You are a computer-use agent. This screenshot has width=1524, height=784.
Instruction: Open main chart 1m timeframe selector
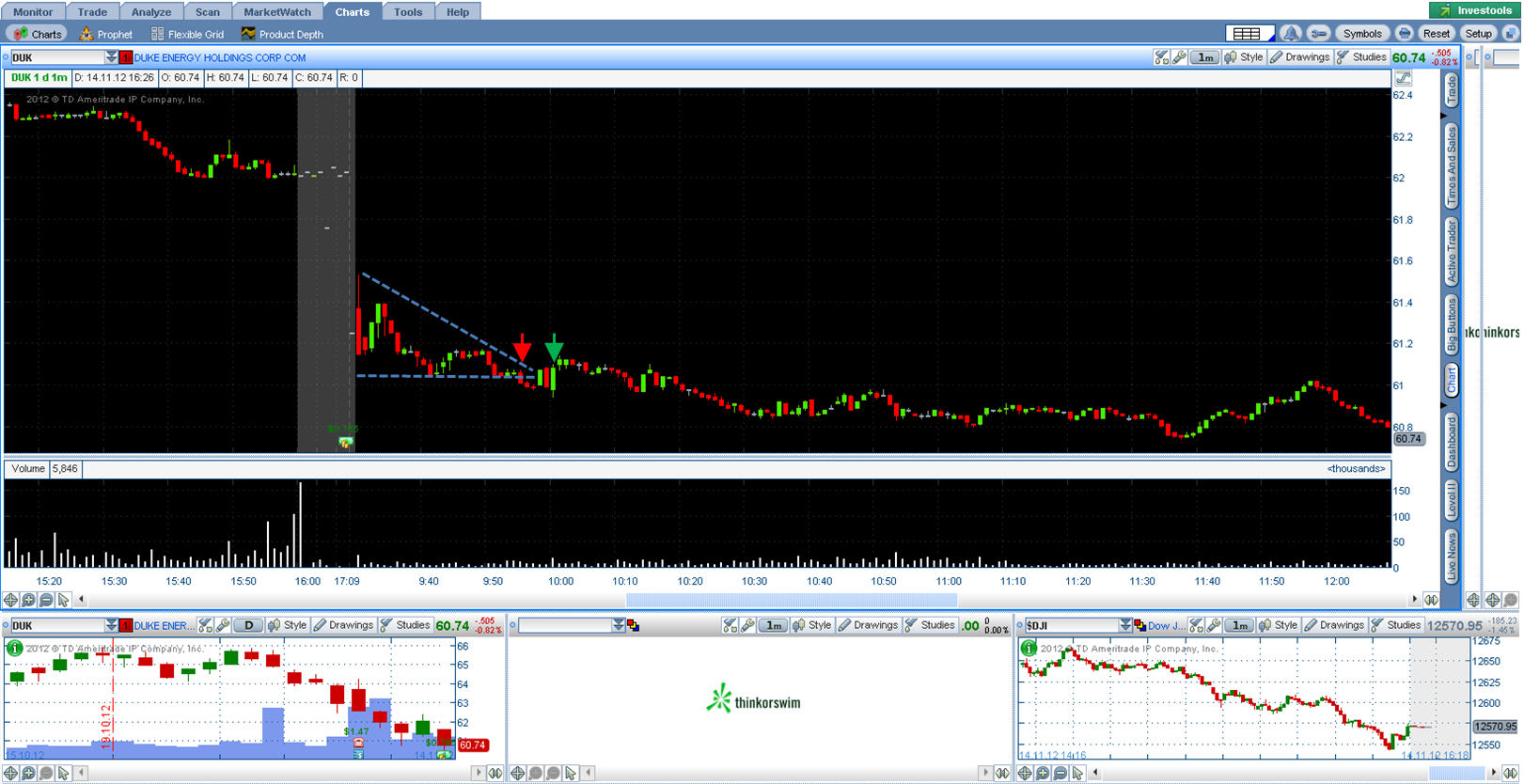coord(1205,57)
